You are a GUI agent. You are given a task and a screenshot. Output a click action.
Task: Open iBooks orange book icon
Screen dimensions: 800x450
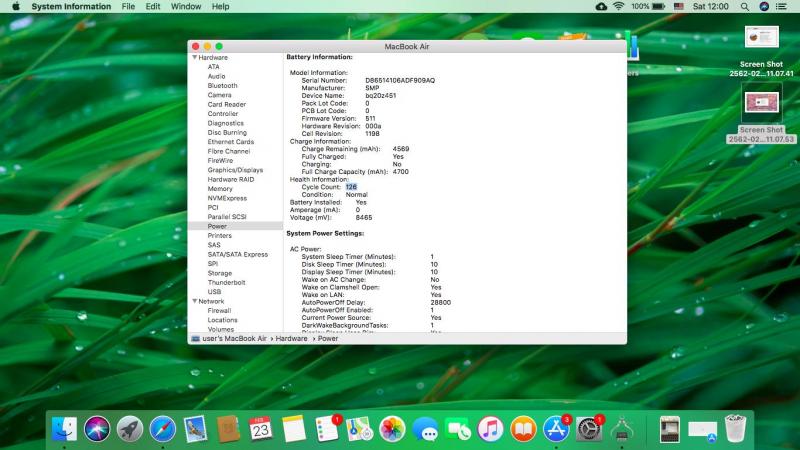[523, 429]
